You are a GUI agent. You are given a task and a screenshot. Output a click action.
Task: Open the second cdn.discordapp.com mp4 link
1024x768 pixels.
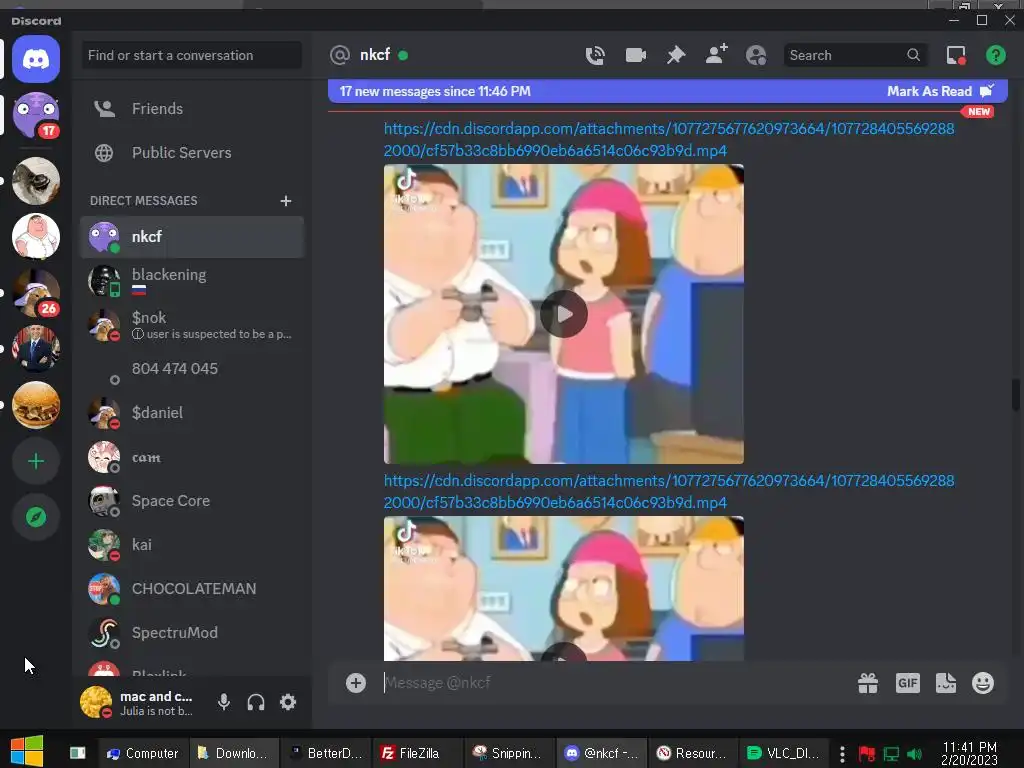pos(669,492)
